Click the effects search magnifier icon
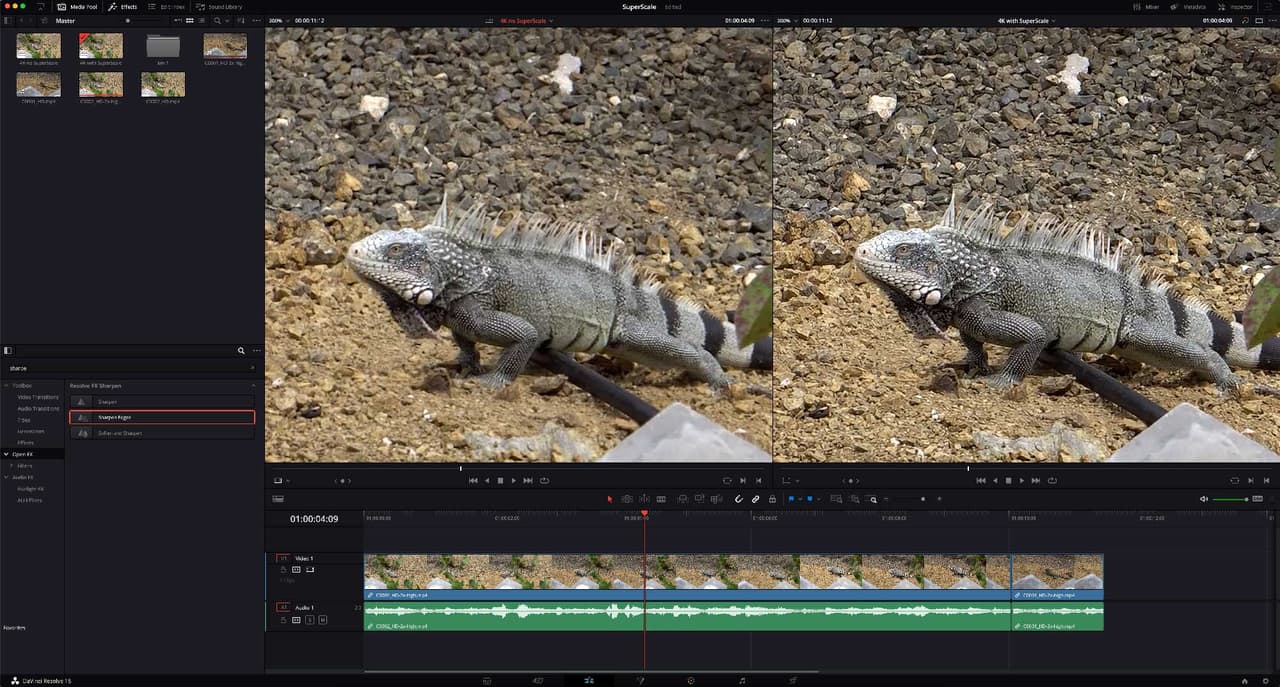 (241, 351)
